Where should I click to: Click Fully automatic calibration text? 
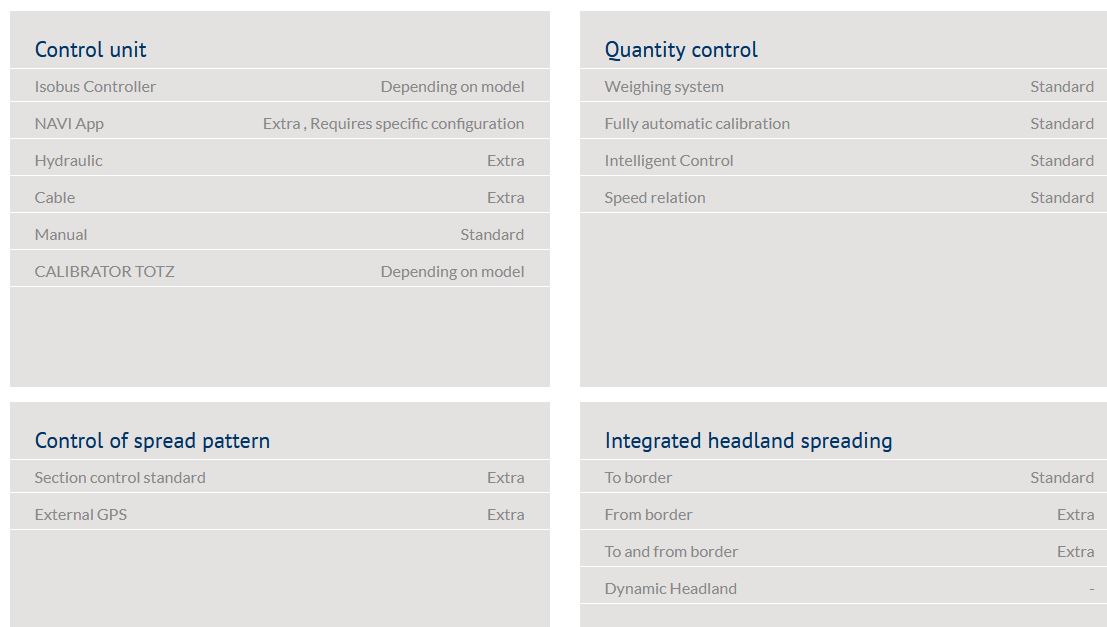tap(697, 124)
